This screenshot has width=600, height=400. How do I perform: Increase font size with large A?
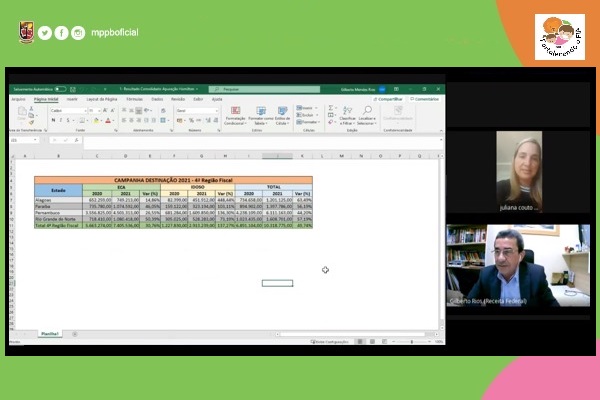(x=105, y=111)
